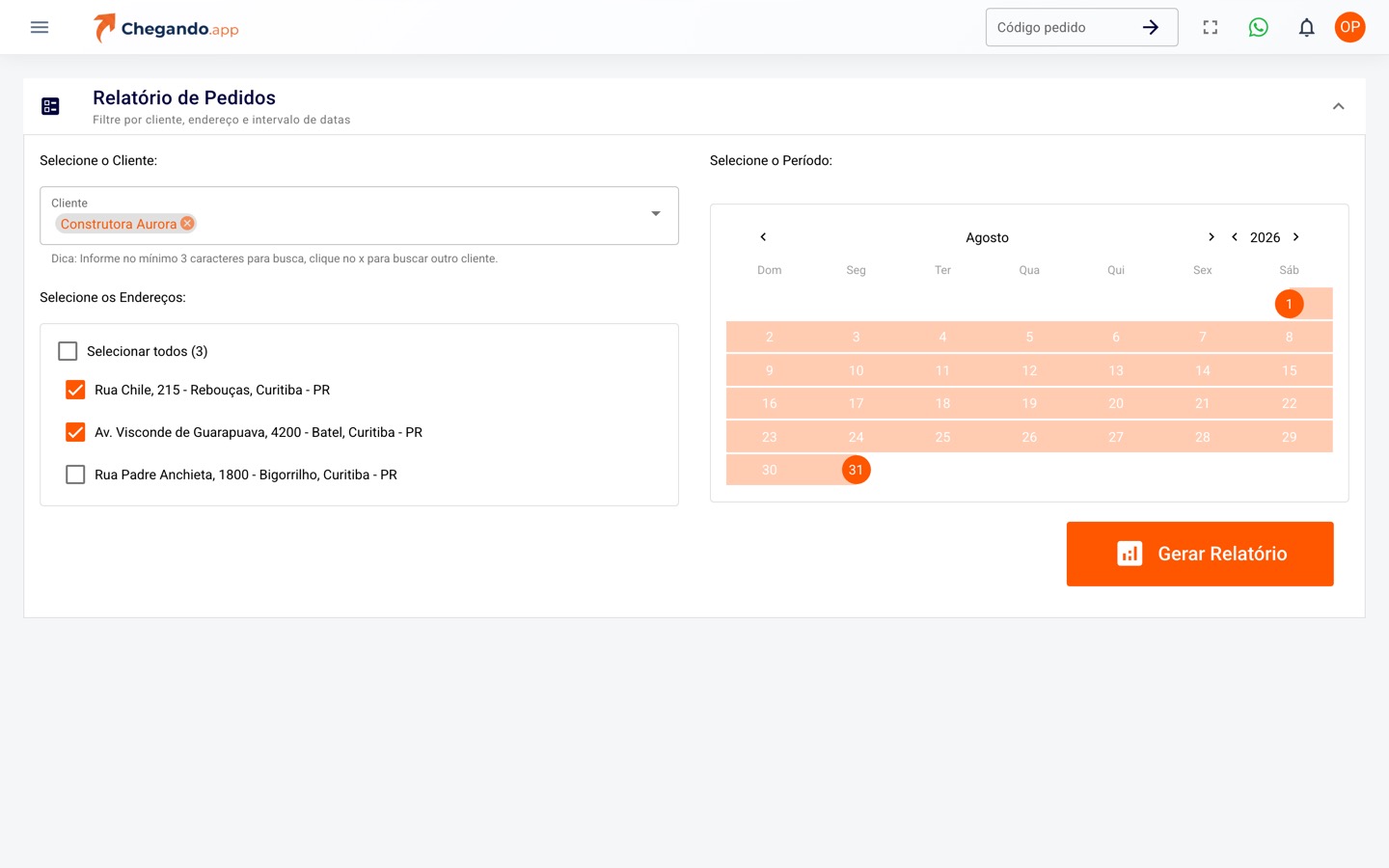Go to previous year before 2026
Image resolution: width=1389 pixels, height=868 pixels.
[x=1235, y=237]
